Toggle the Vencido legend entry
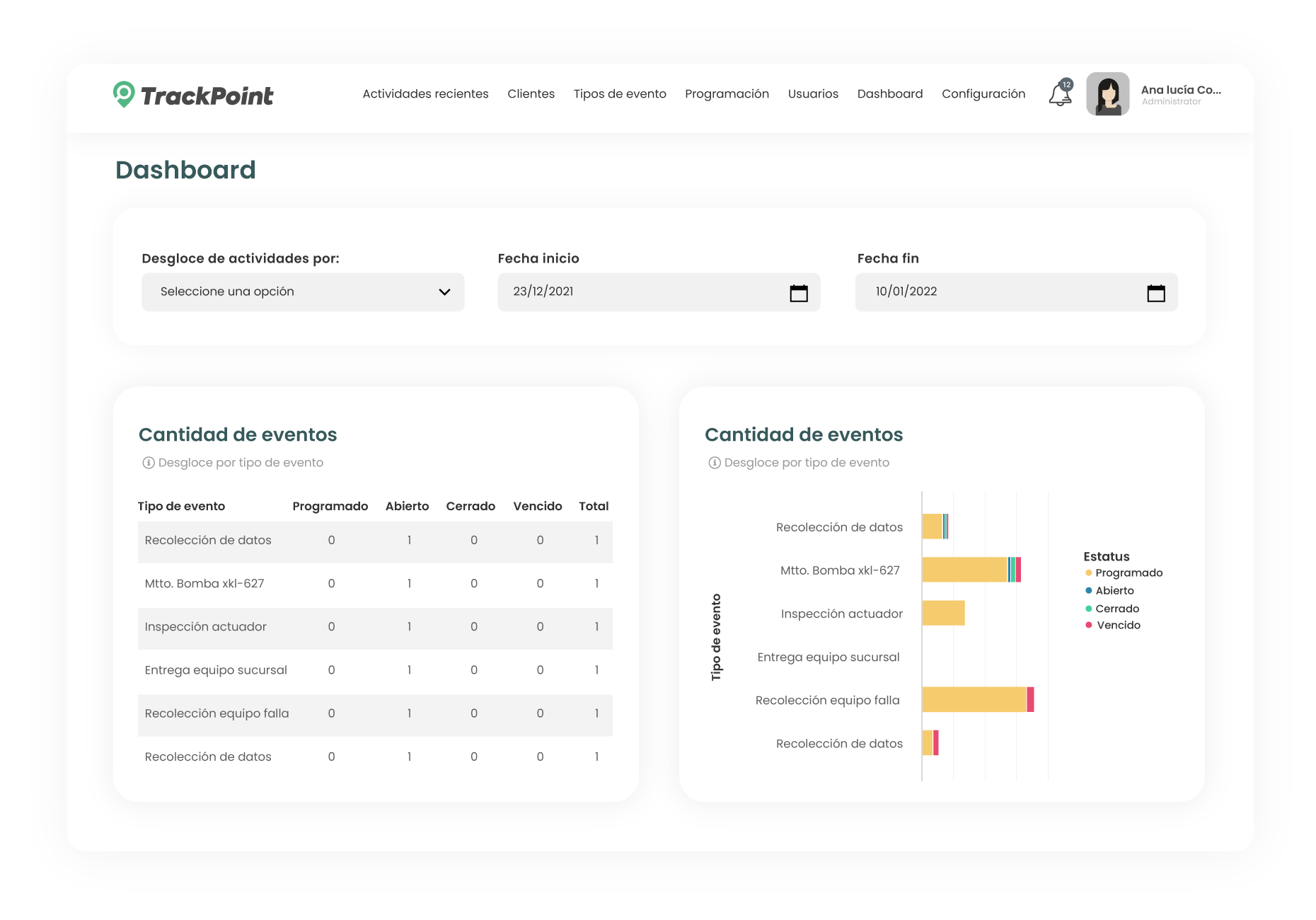 (x=1118, y=626)
